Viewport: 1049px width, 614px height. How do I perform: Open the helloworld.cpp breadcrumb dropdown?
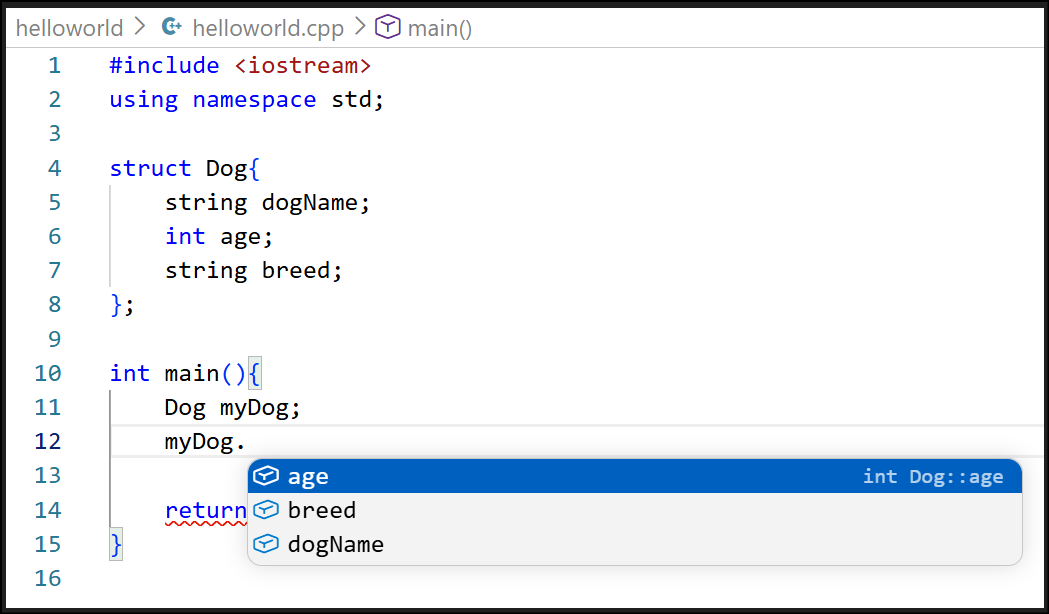(268, 28)
